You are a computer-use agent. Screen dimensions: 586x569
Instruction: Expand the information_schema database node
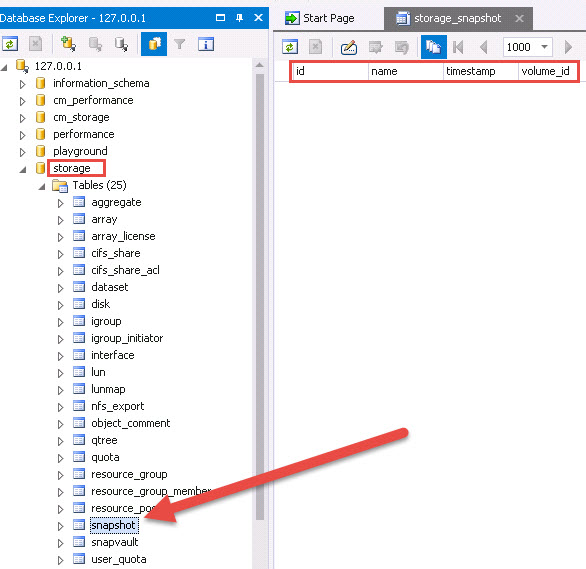pyautogui.click(x=22, y=84)
